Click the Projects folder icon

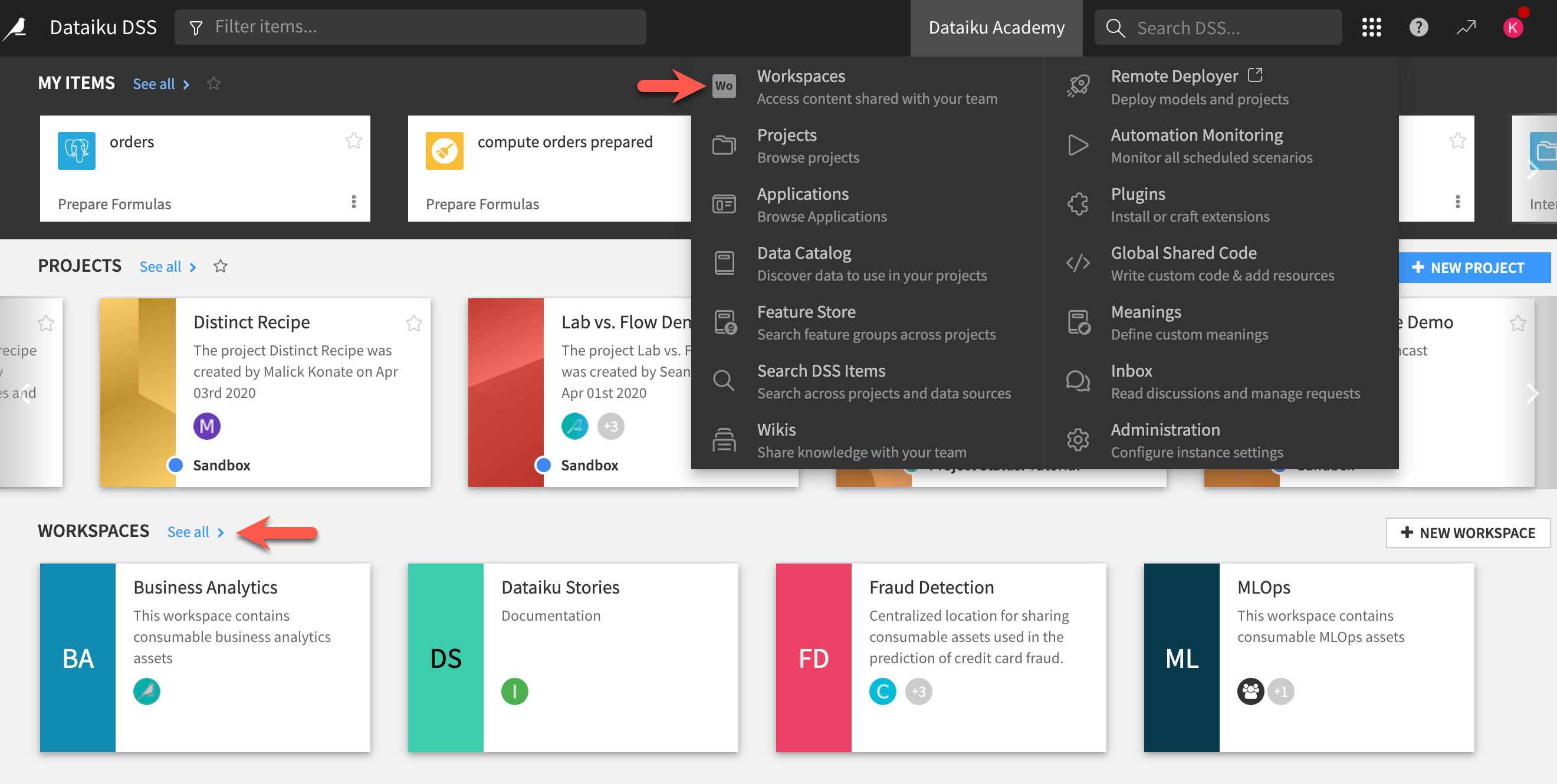point(724,145)
